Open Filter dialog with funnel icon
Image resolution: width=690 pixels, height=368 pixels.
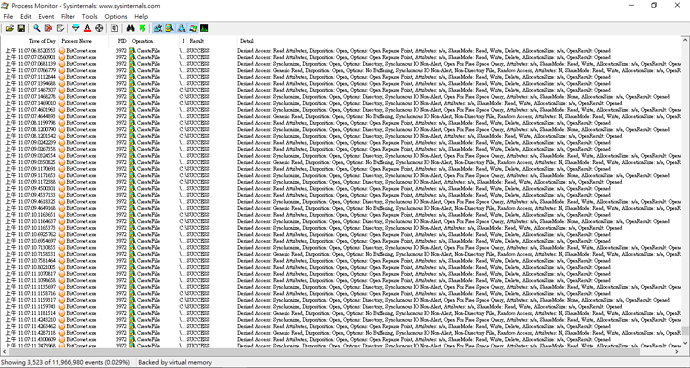76,28
